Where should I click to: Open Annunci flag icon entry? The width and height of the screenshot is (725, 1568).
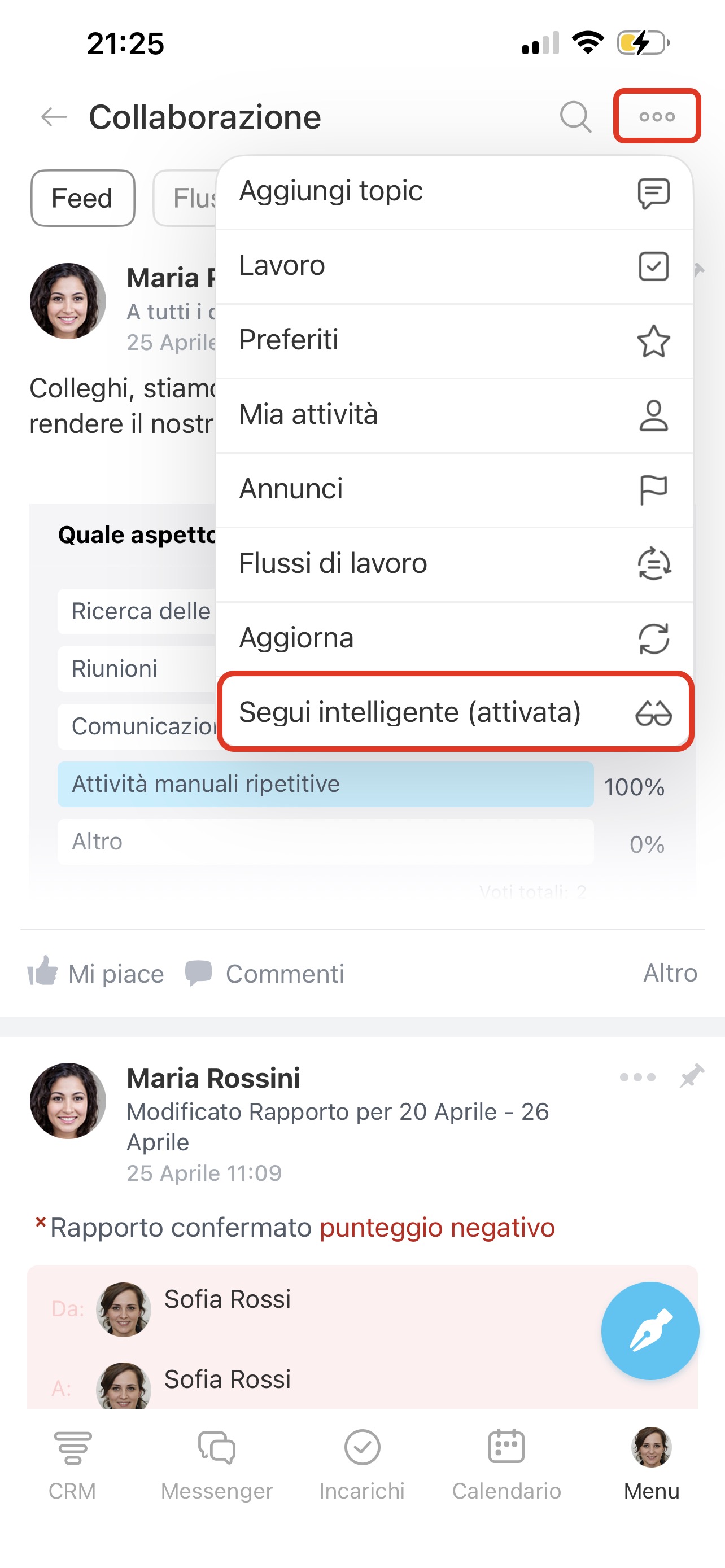pyautogui.click(x=653, y=490)
